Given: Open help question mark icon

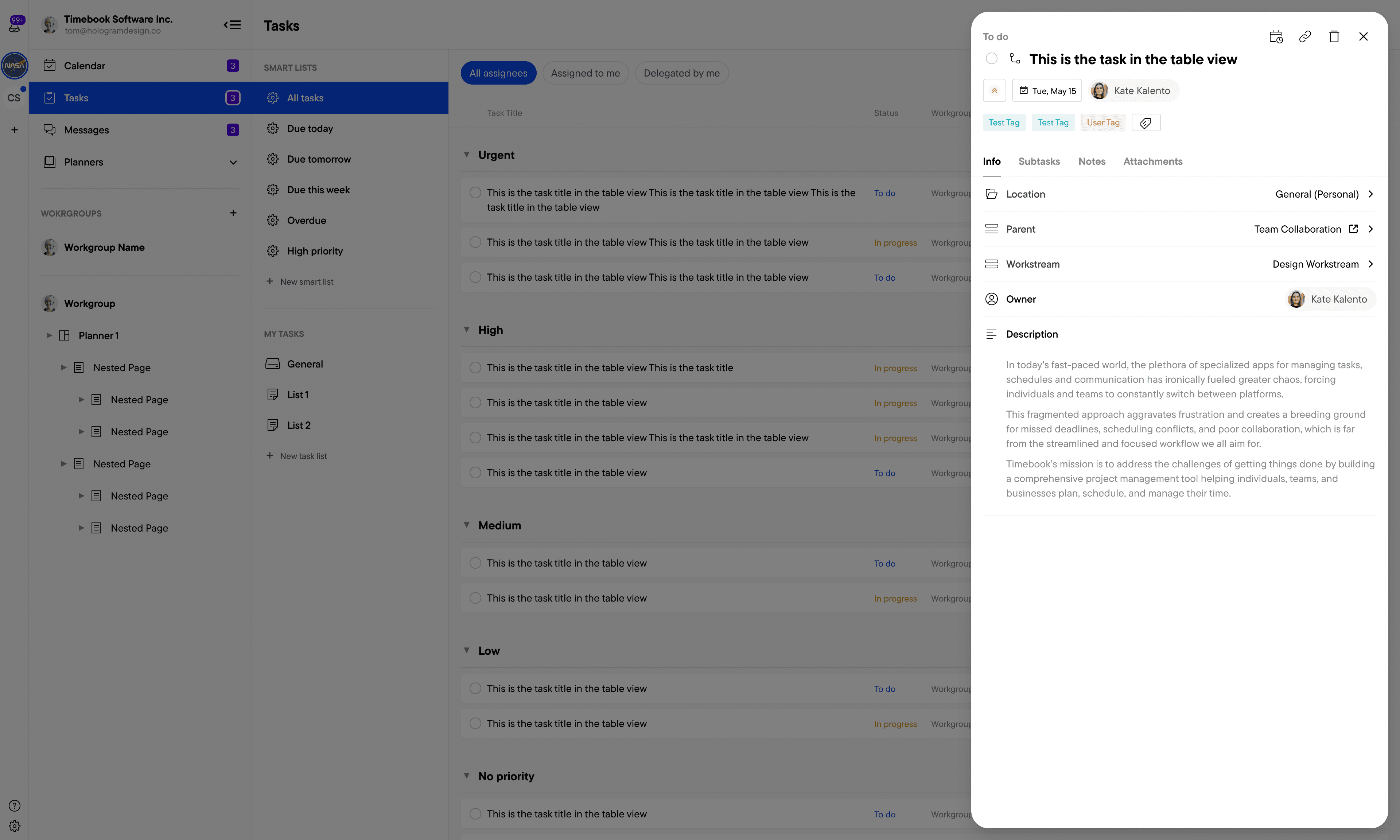Looking at the screenshot, I should pos(15,806).
